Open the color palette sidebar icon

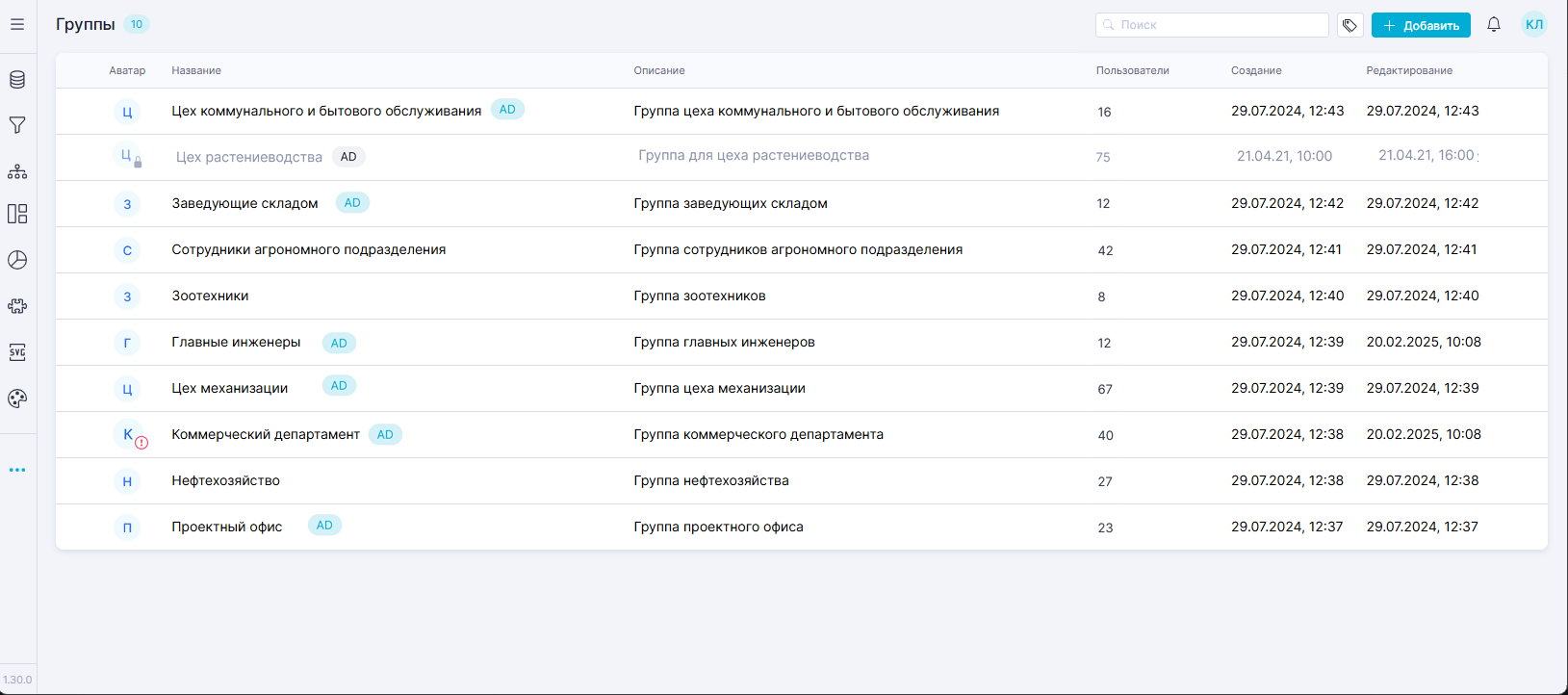17,399
